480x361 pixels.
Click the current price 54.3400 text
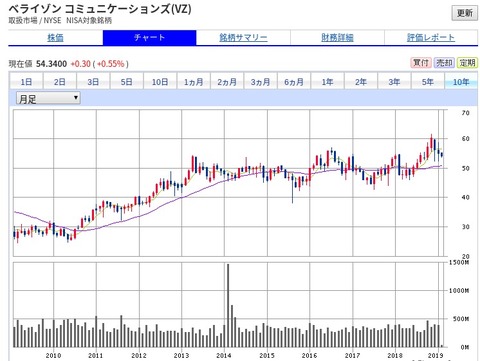tap(51, 64)
